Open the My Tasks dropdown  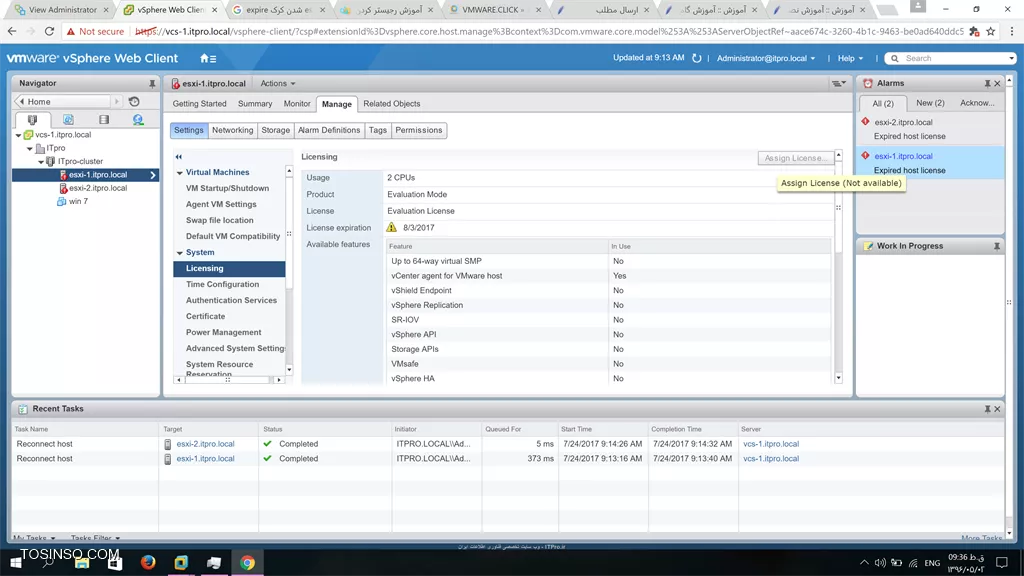[x=34, y=538]
